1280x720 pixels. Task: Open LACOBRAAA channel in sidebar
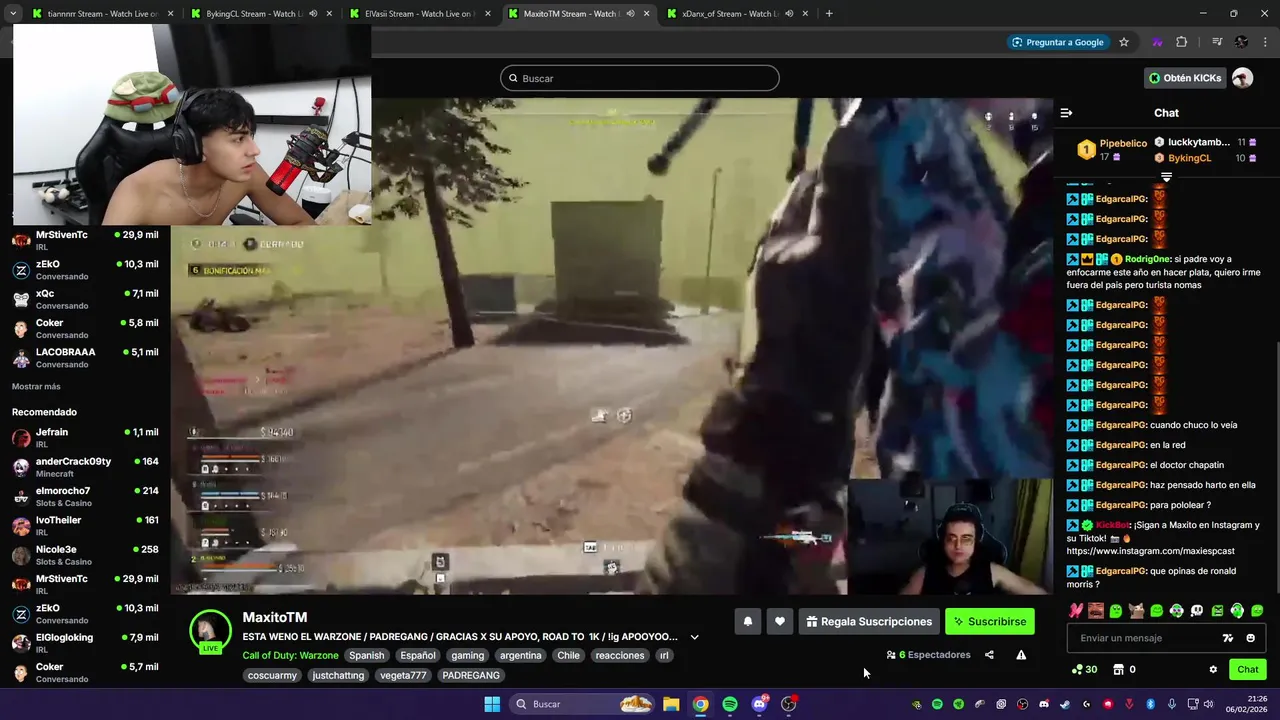[x=85, y=357]
